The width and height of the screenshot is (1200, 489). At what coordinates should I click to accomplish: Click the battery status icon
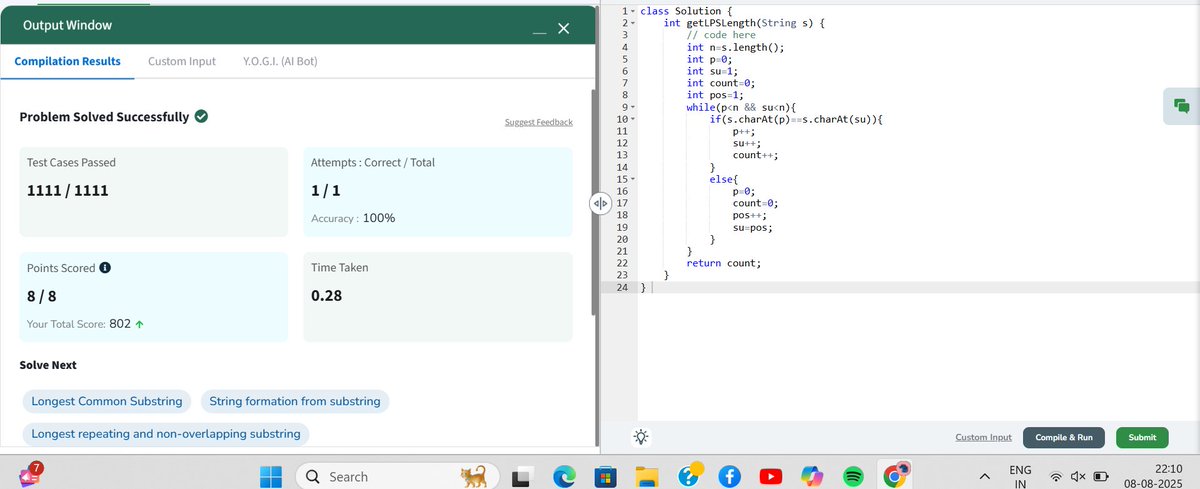1101,476
